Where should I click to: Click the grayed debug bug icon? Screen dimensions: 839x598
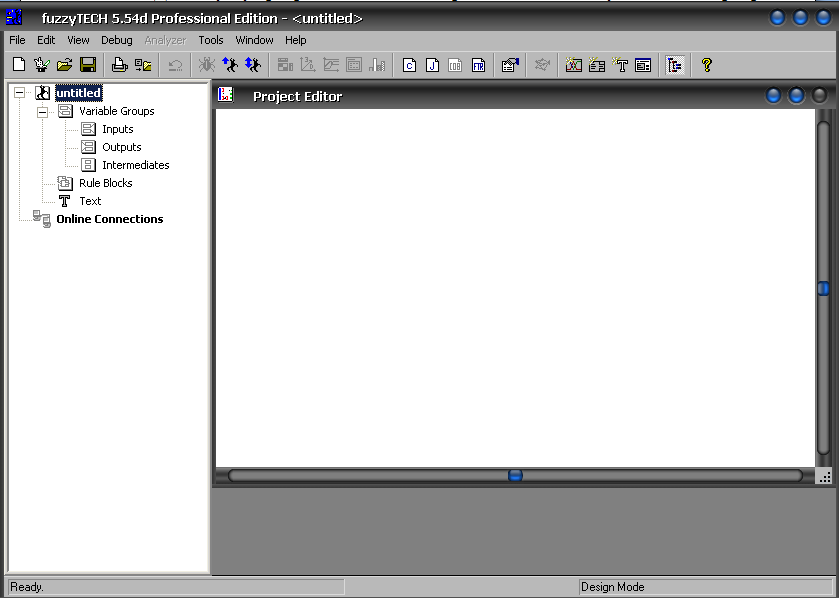pyautogui.click(x=207, y=65)
